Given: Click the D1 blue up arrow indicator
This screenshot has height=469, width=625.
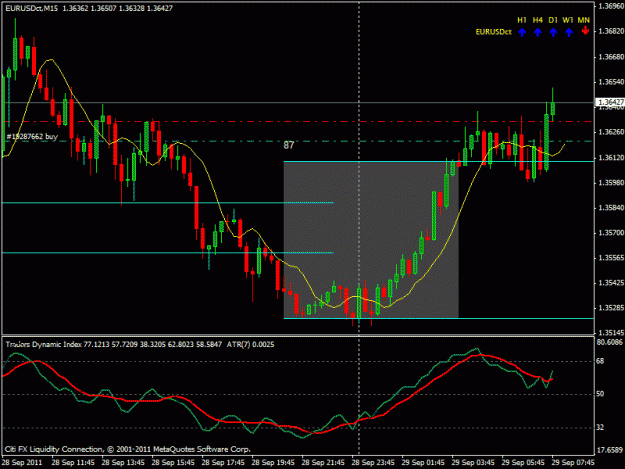Looking at the screenshot, I should coord(553,32).
